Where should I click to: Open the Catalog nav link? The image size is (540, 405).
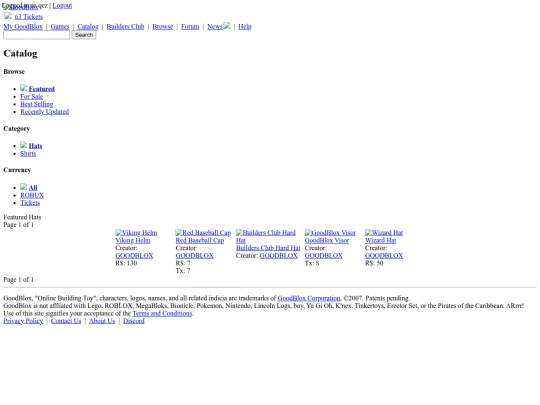88,27
